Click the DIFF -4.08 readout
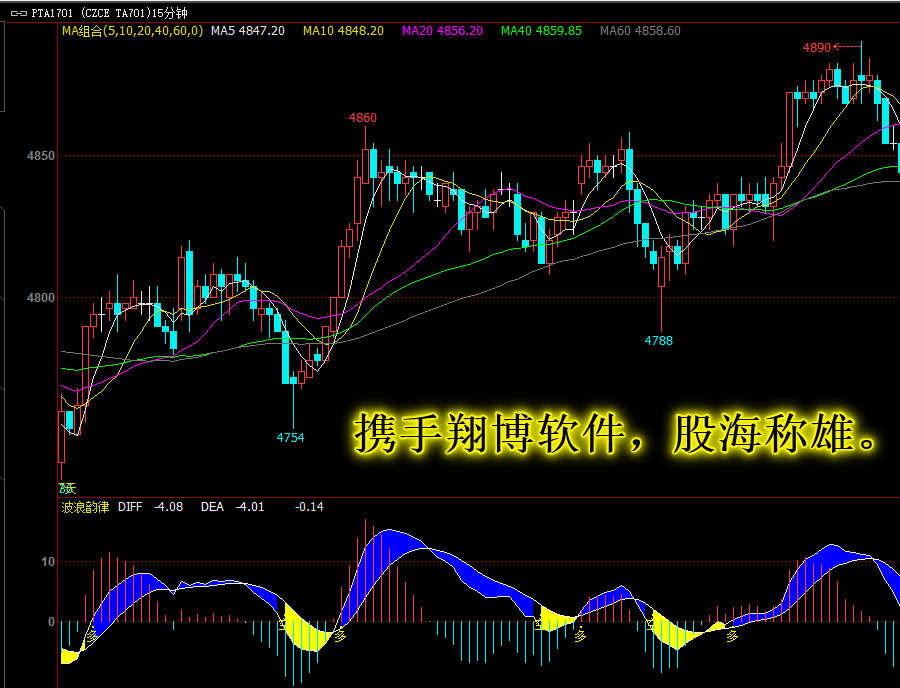Viewport: 900px width, 688px height. 150,507
